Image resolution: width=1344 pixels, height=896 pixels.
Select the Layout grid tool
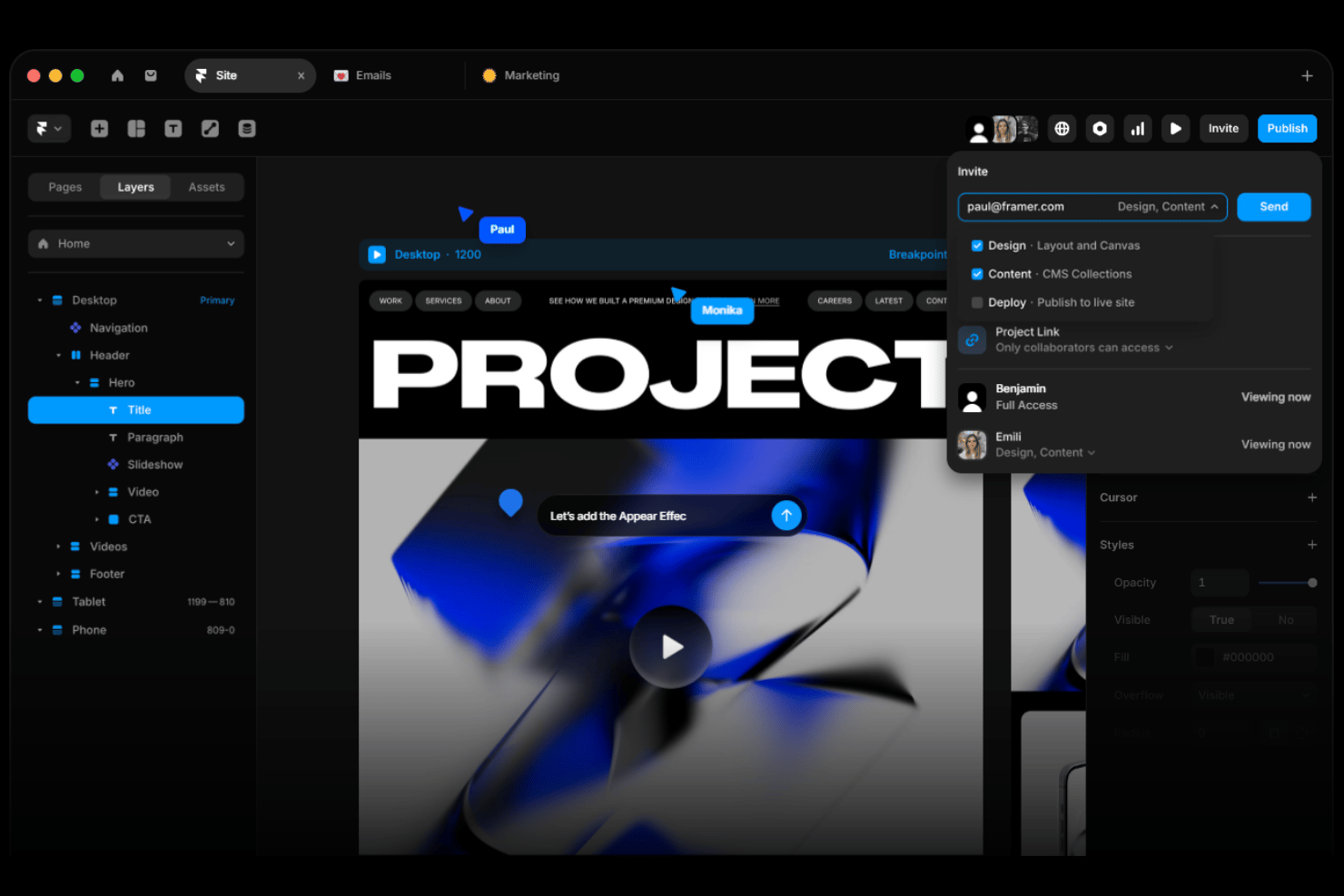(136, 129)
